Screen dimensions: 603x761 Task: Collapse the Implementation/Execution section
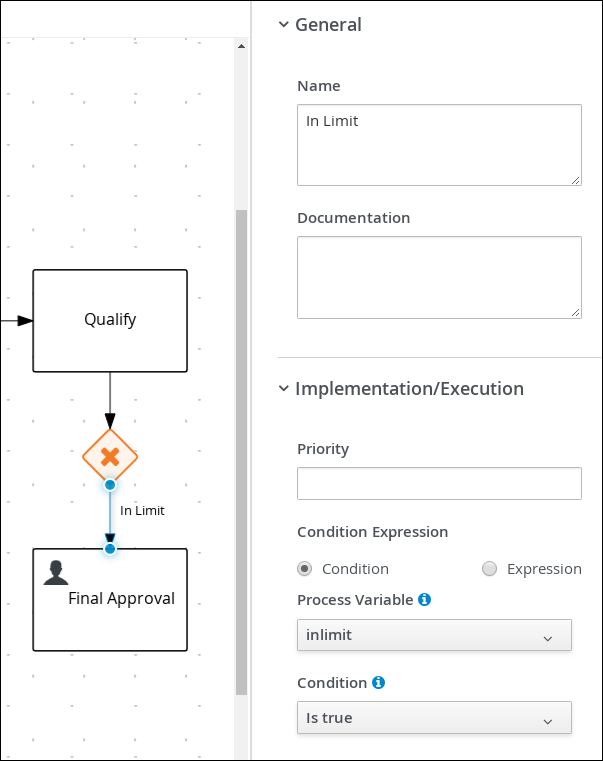click(284, 389)
